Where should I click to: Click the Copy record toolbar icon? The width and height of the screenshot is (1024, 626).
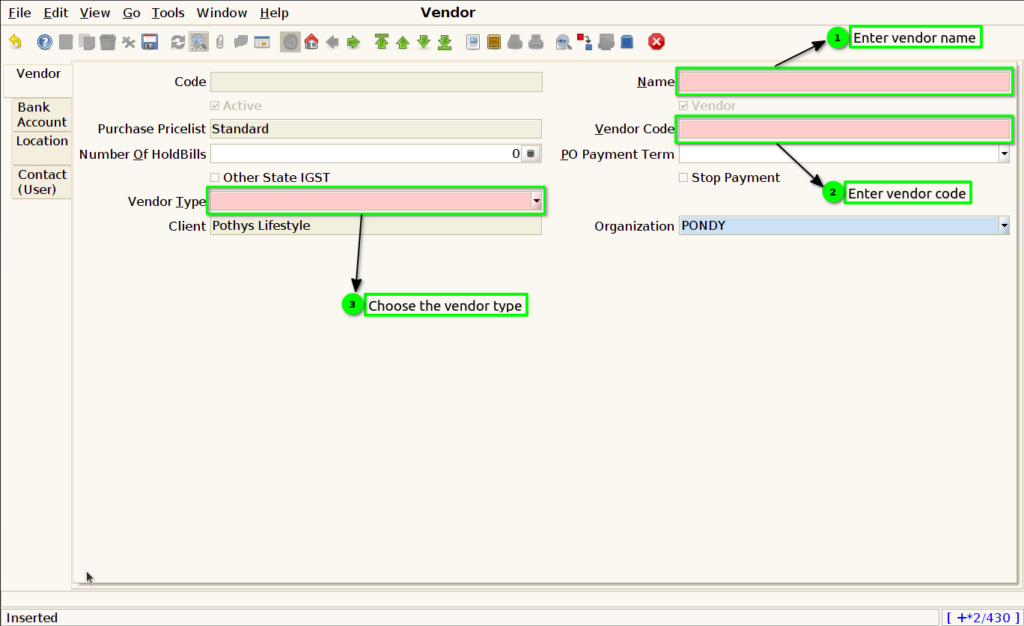(x=86, y=42)
